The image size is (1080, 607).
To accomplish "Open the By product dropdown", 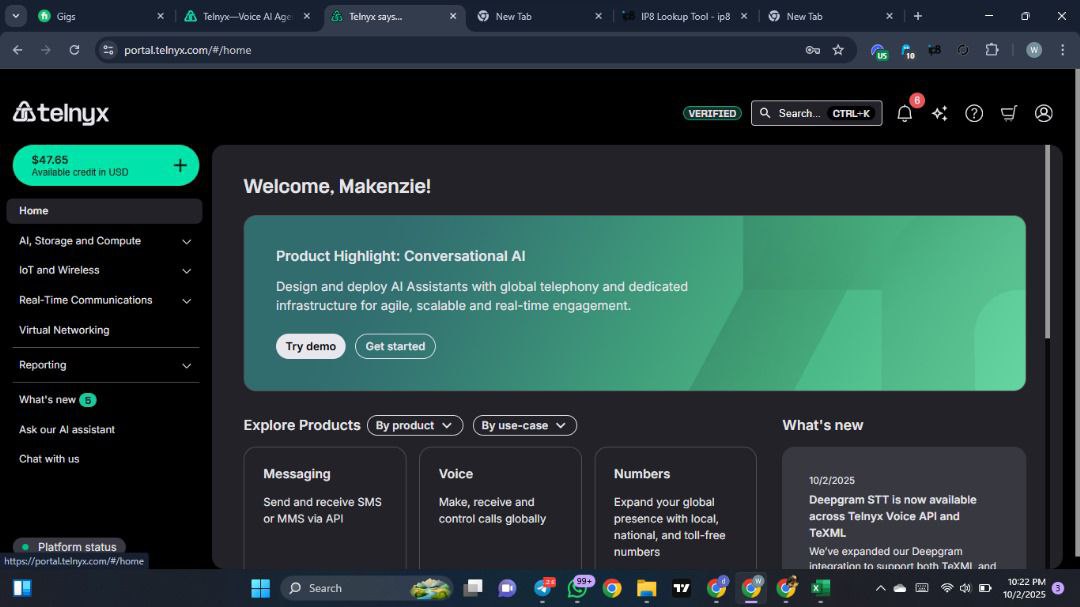I will [x=414, y=426].
